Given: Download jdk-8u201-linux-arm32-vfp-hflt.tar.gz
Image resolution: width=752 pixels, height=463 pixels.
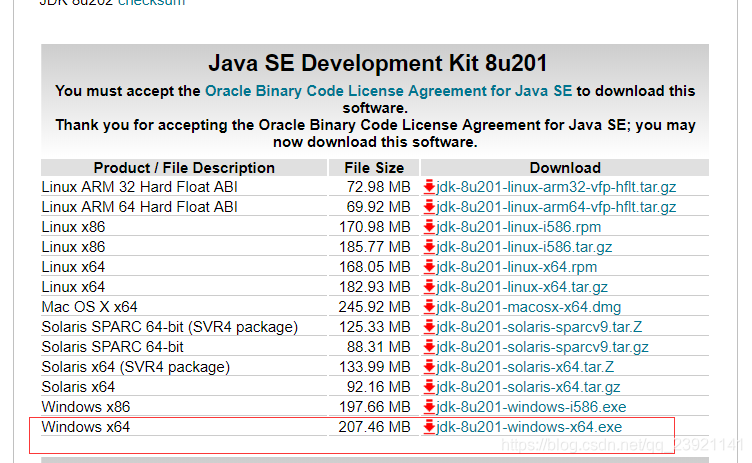Looking at the screenshot, I should [x=556, y=187].
